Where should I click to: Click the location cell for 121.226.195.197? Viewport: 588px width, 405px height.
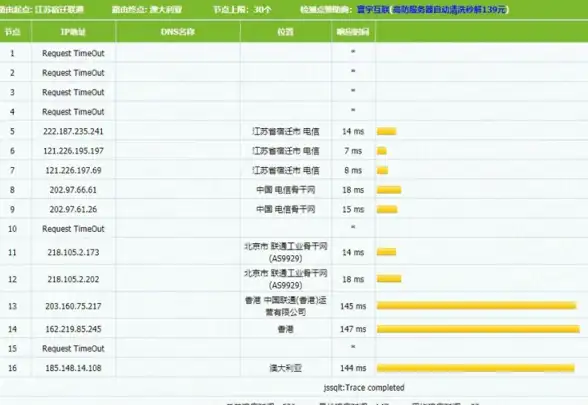[x=286, y=151]
